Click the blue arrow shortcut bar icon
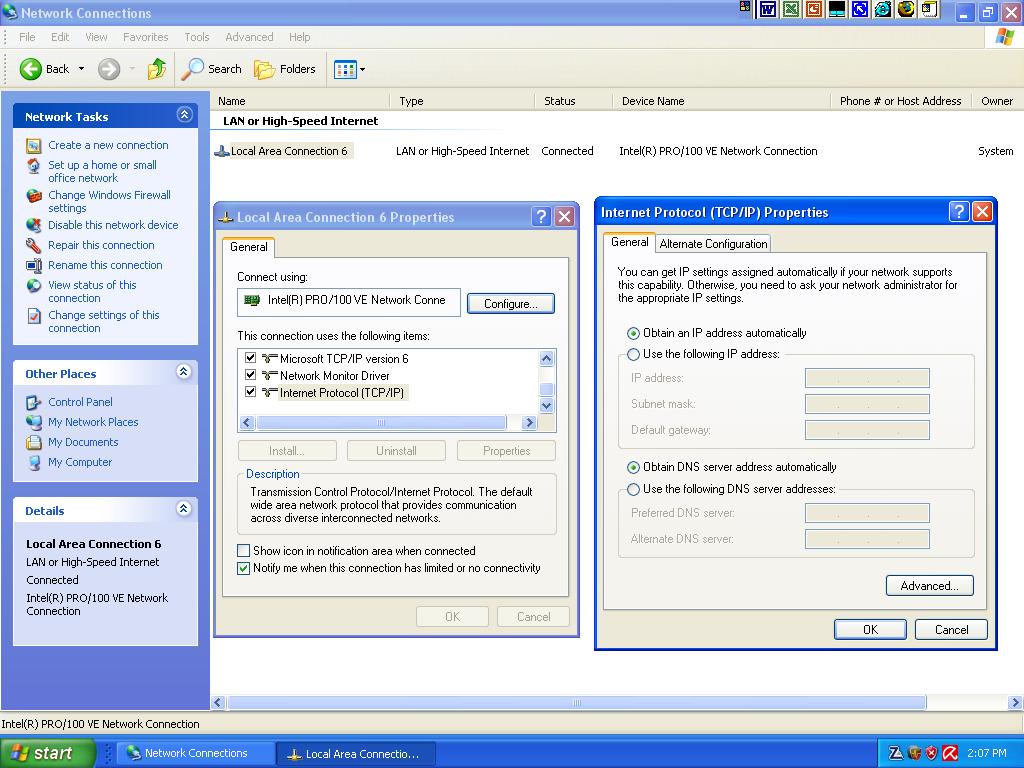 [860, 9]
